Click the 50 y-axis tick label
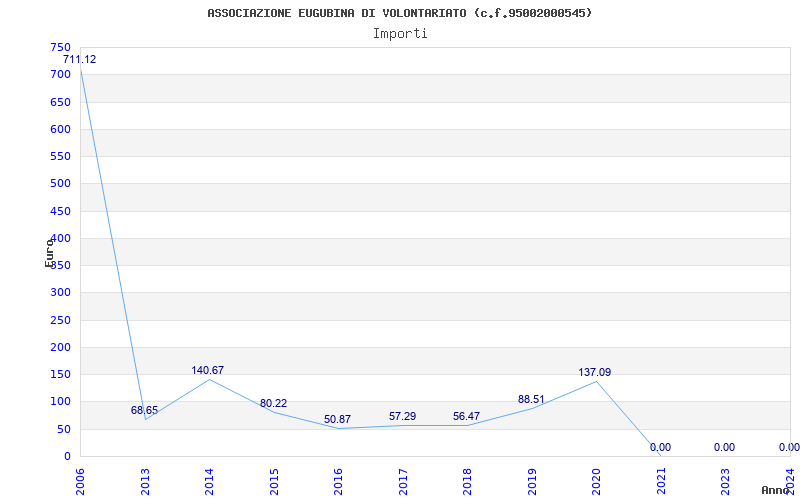 [x=64, y=430]
